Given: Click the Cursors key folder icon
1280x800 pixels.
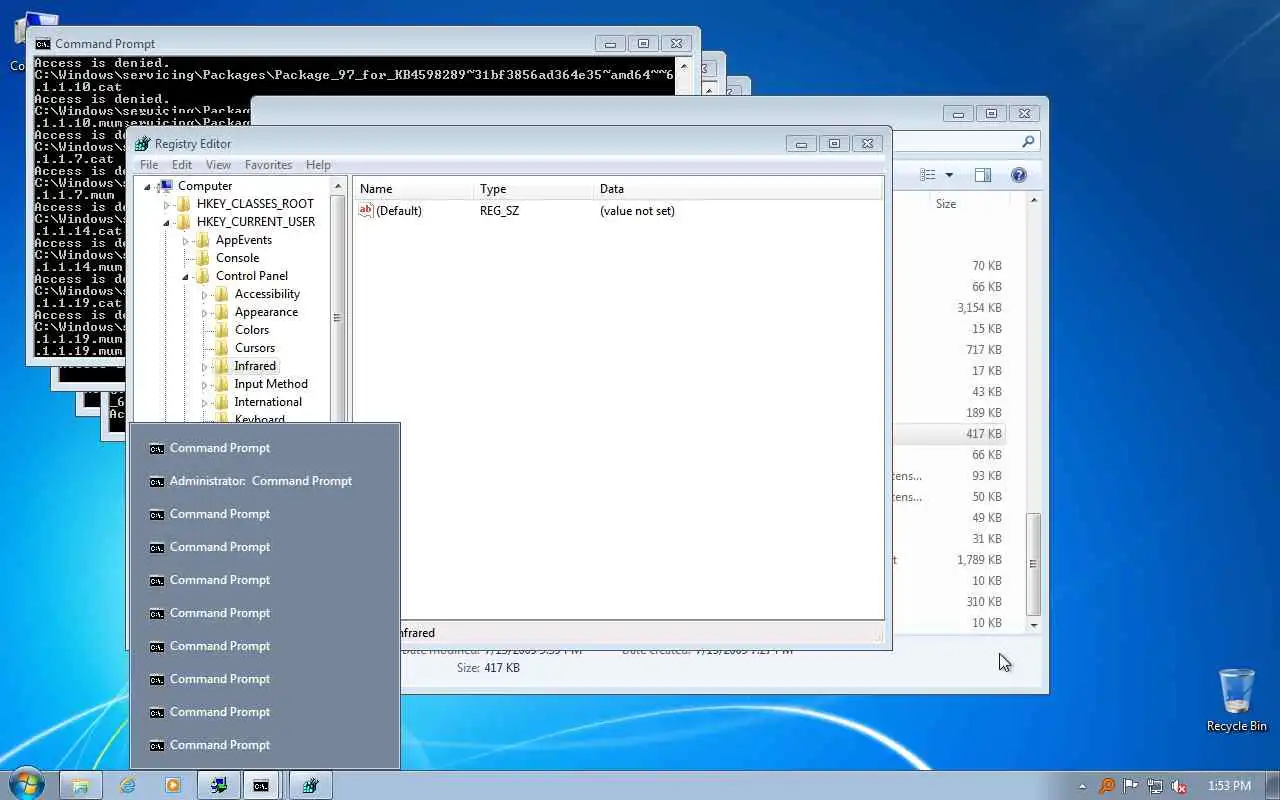Looking at the screenshot, I should (222, 348).
